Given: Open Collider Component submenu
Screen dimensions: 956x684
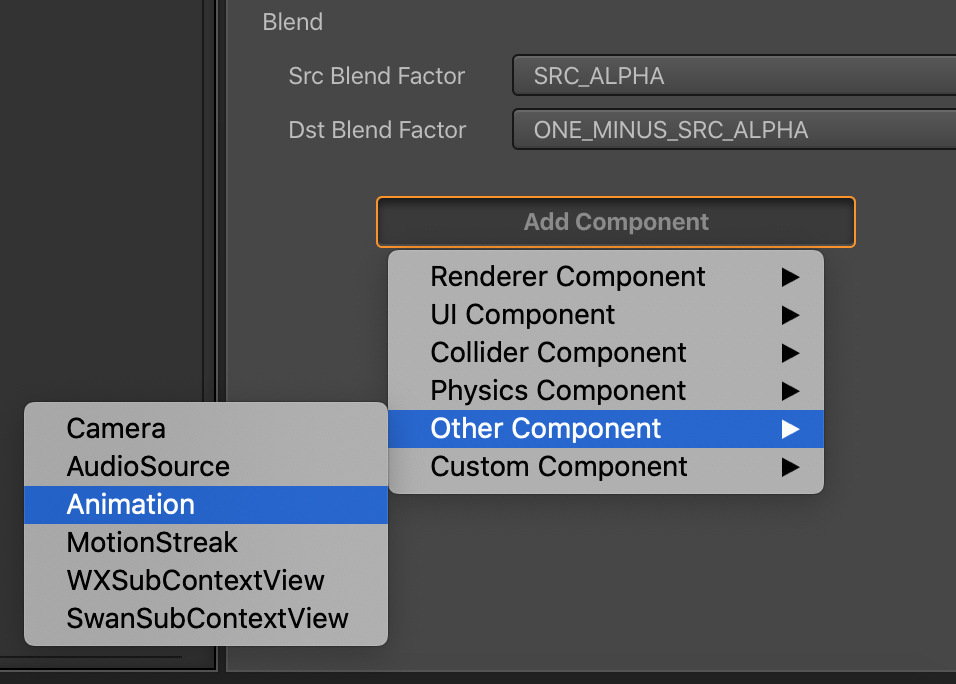Looking at the screenshot, I should coord(606,352).
